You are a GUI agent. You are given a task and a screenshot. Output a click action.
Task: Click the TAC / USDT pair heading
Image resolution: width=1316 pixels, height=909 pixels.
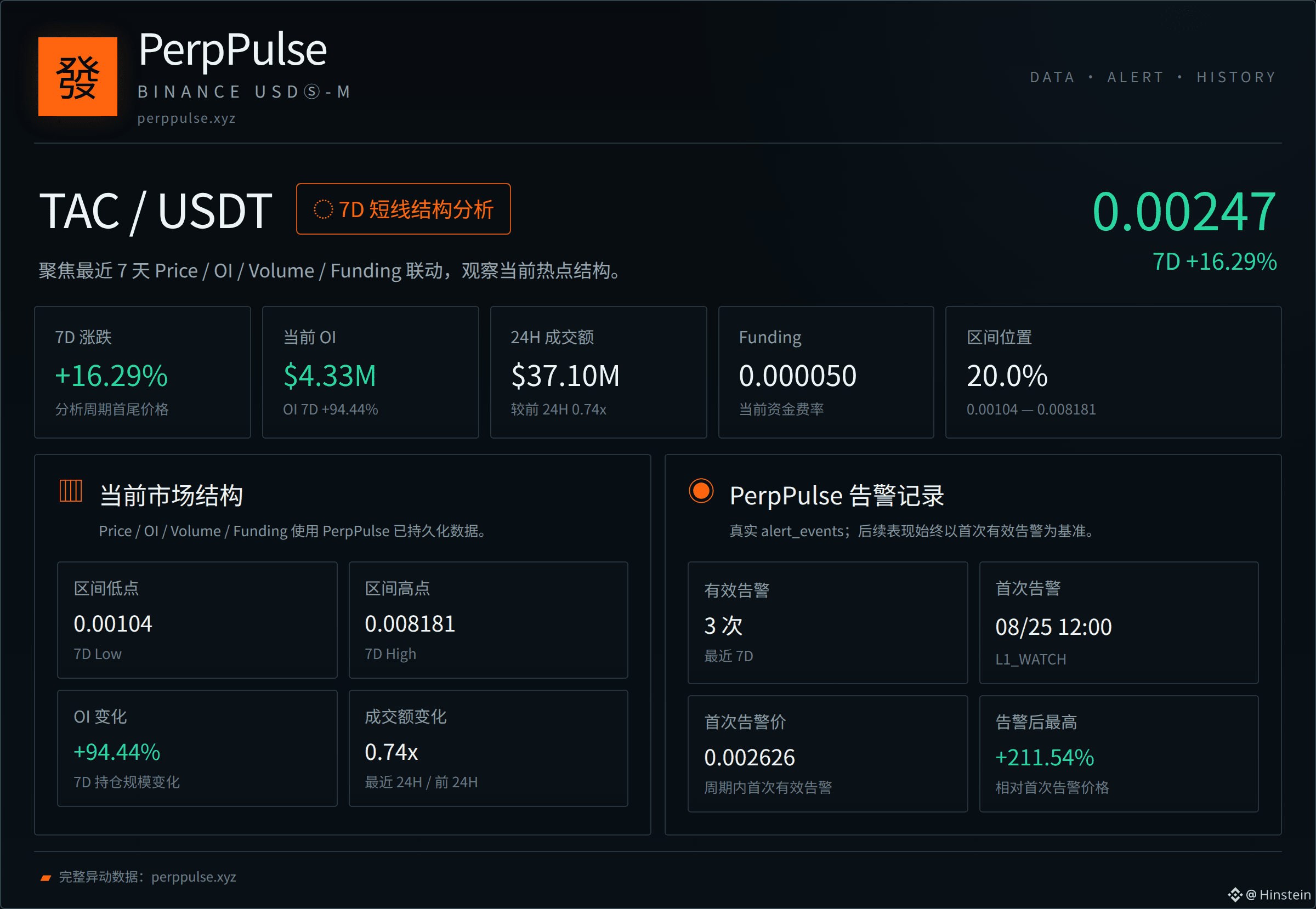pos(156,211)
